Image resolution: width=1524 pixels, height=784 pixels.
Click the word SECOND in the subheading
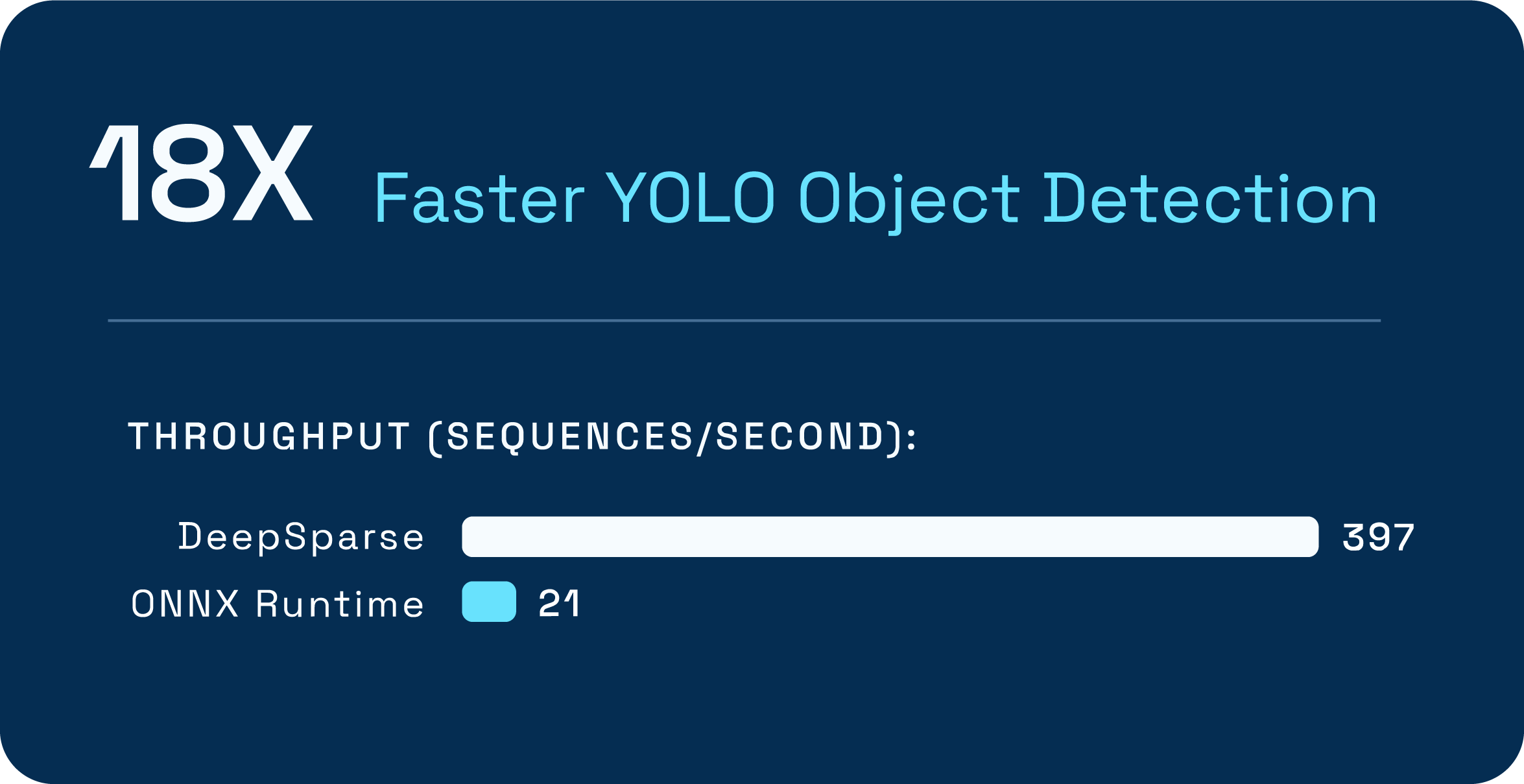tap(800, 436)
